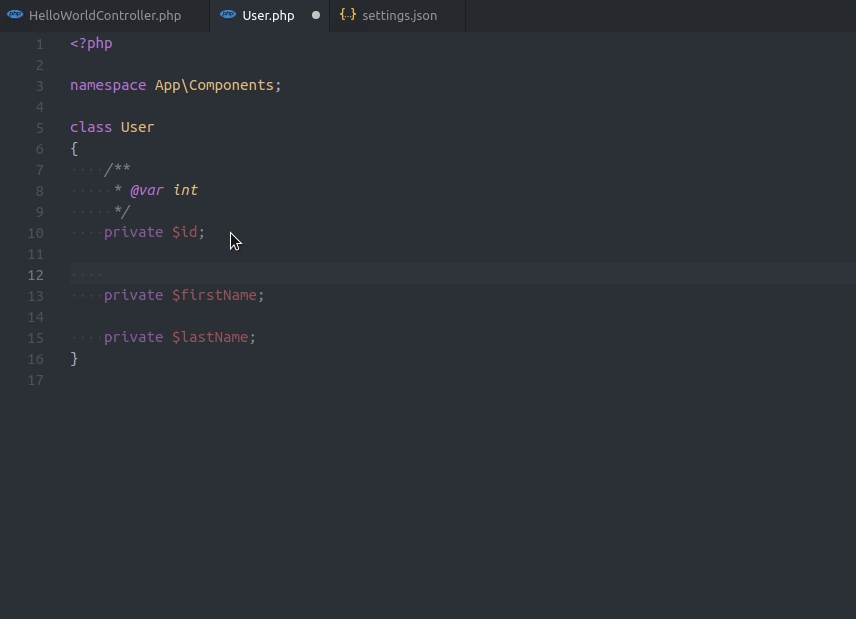Click the '$id' property
856x619 pixels.
pos(185,232)
